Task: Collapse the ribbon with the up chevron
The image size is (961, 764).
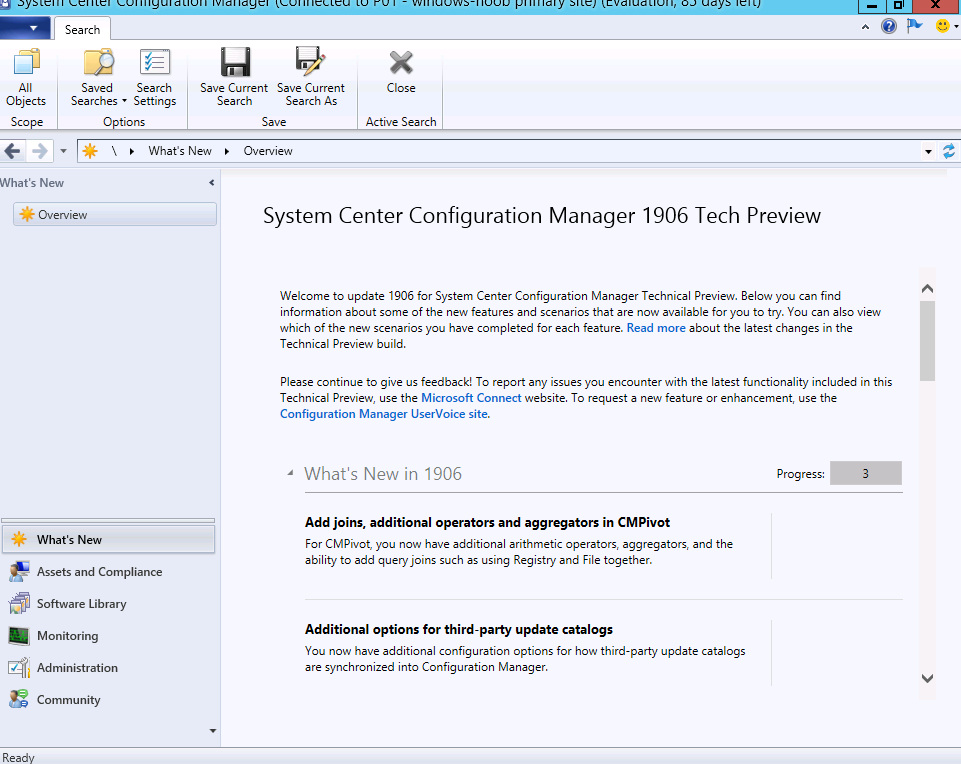Action: (865, 27)
